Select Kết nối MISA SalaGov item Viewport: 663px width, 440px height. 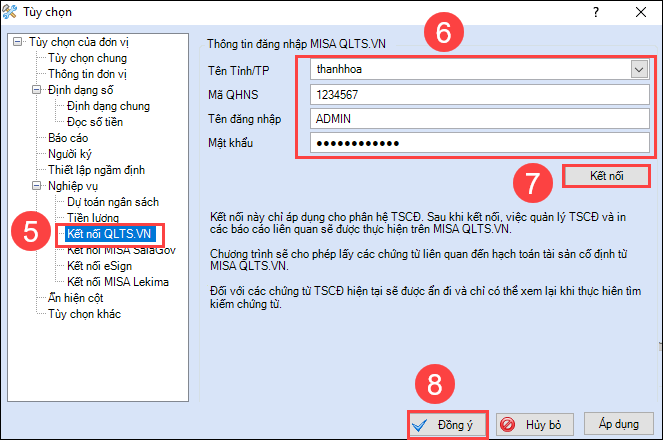(x=121, y=250)
